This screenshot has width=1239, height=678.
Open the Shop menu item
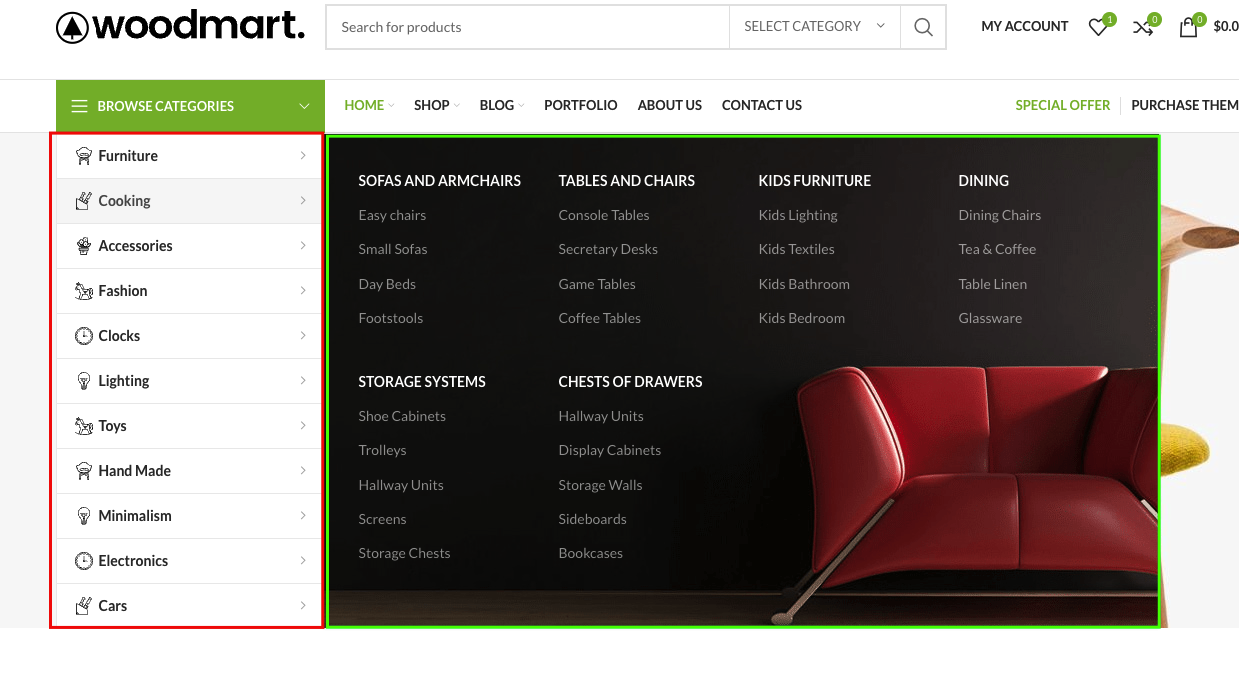point(432,106)
